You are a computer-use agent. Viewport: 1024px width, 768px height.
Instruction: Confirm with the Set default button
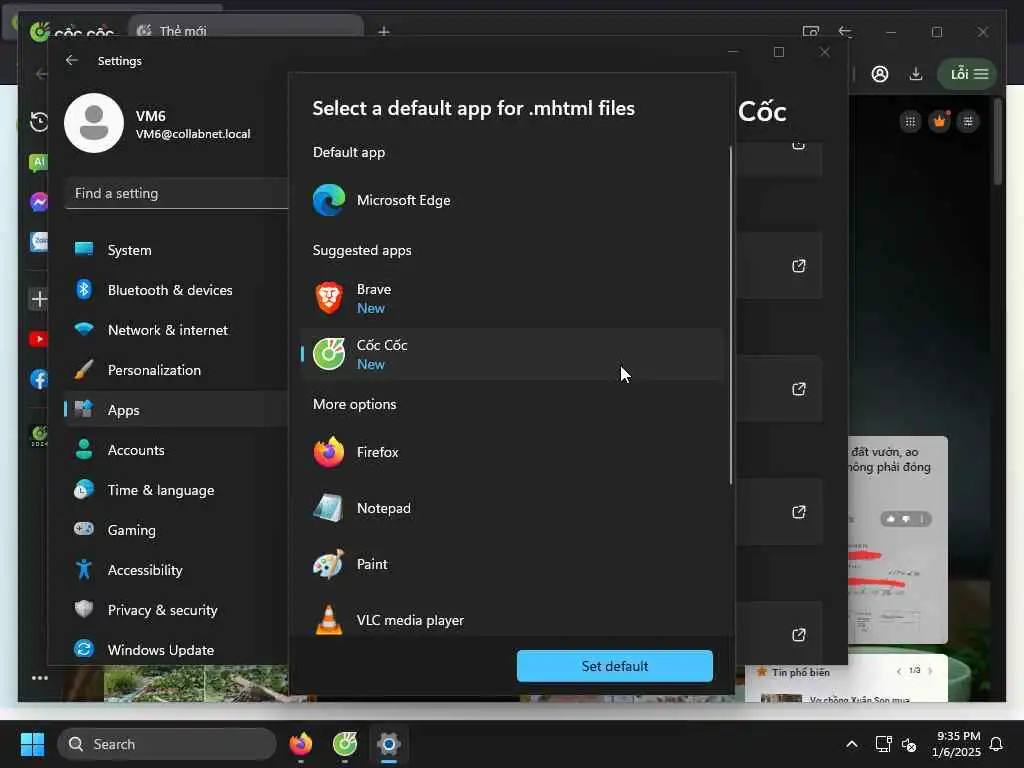(x=615, y=666)
